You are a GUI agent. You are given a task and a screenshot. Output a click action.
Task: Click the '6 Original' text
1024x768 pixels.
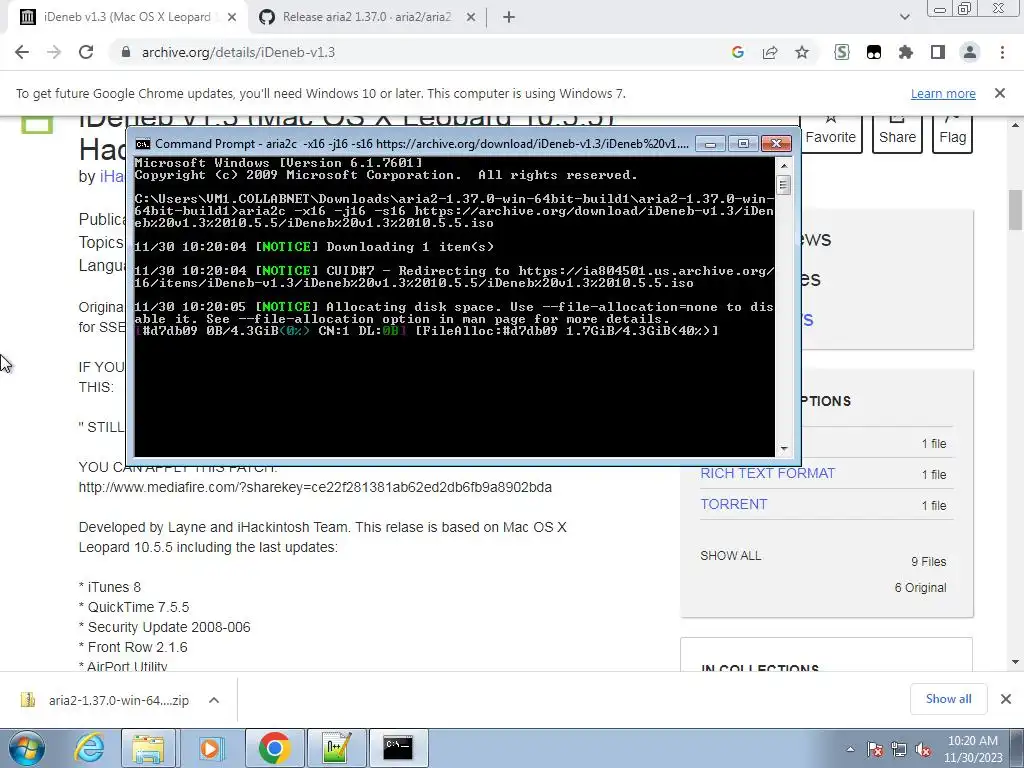(920, 588)
